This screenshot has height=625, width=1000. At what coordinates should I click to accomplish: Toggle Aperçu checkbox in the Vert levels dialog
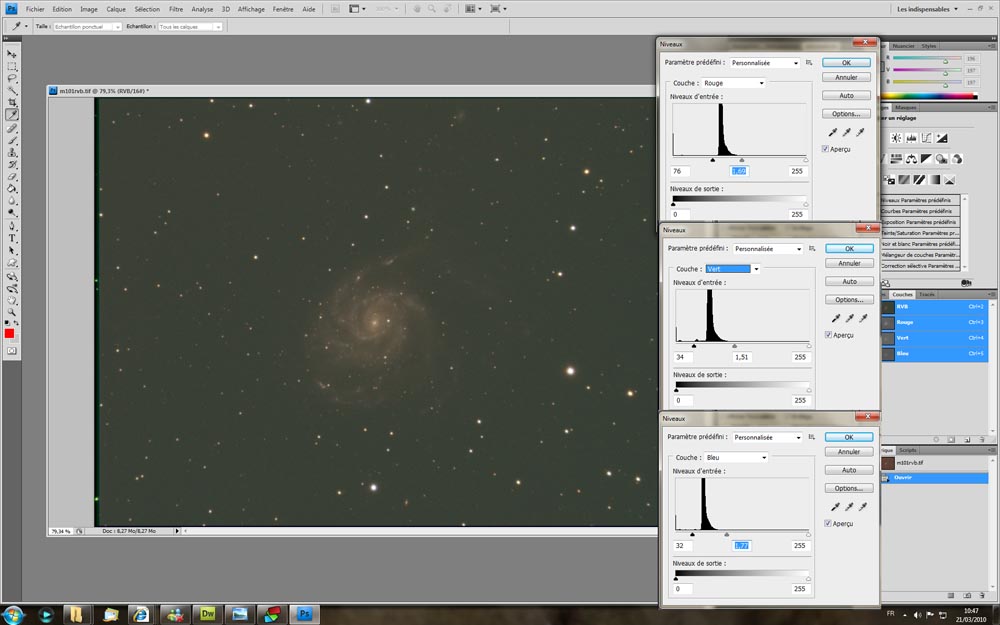click(829, 335)
